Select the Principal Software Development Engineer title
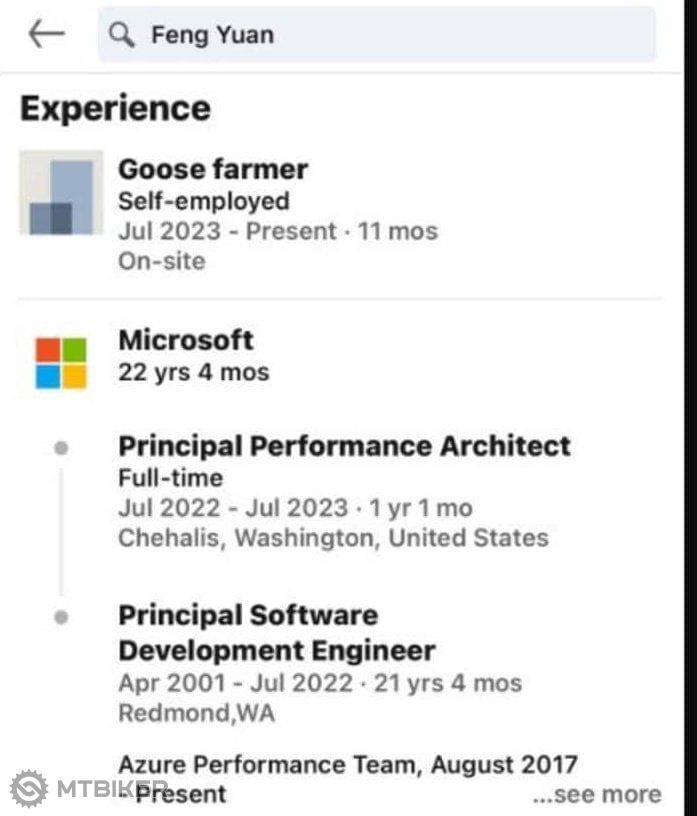The width and height of the screenshot is (697, 816). [x=276, y=633]
